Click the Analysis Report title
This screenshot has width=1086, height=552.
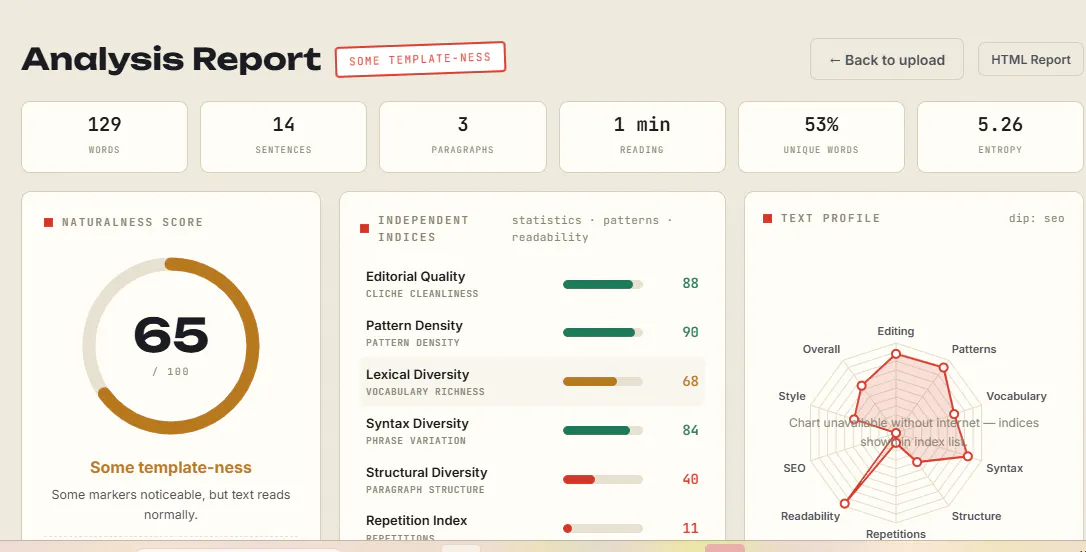[x=171, y=60]
